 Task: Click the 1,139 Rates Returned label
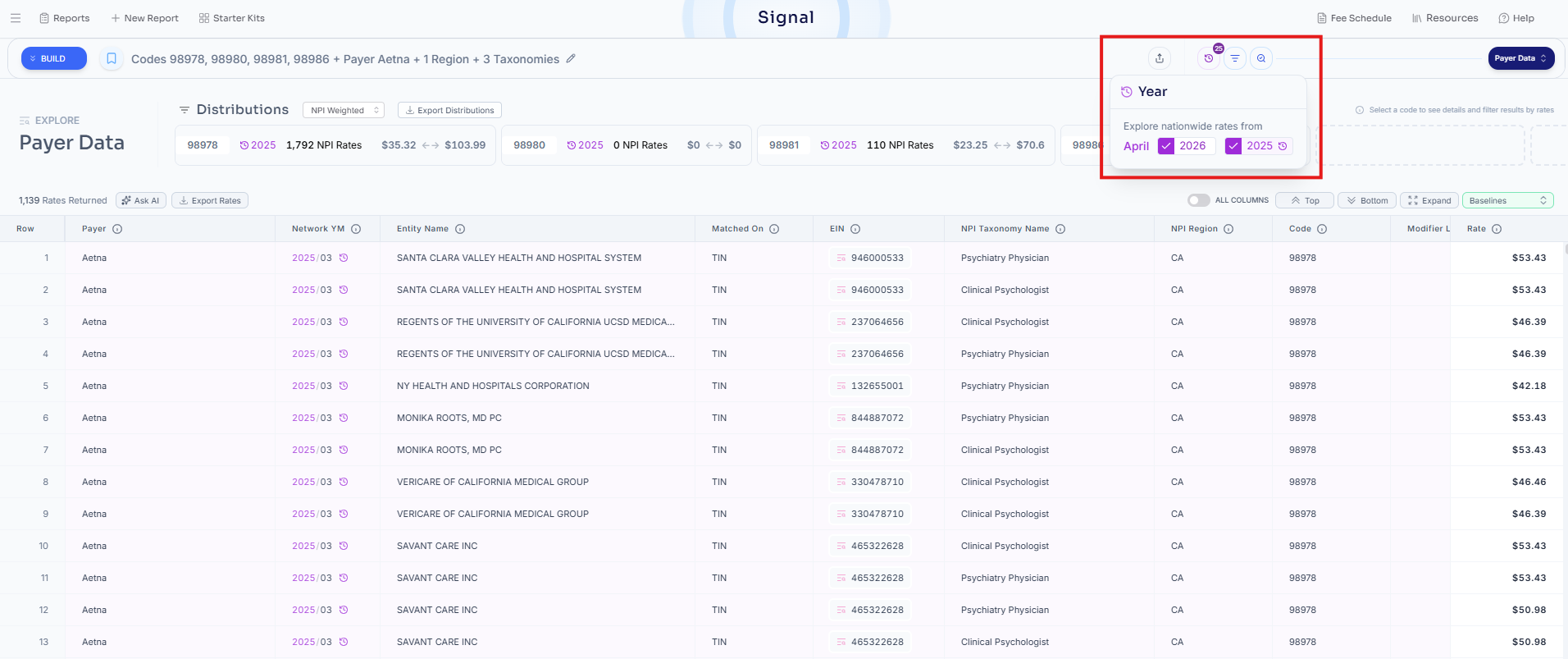[x=63, y=200]
